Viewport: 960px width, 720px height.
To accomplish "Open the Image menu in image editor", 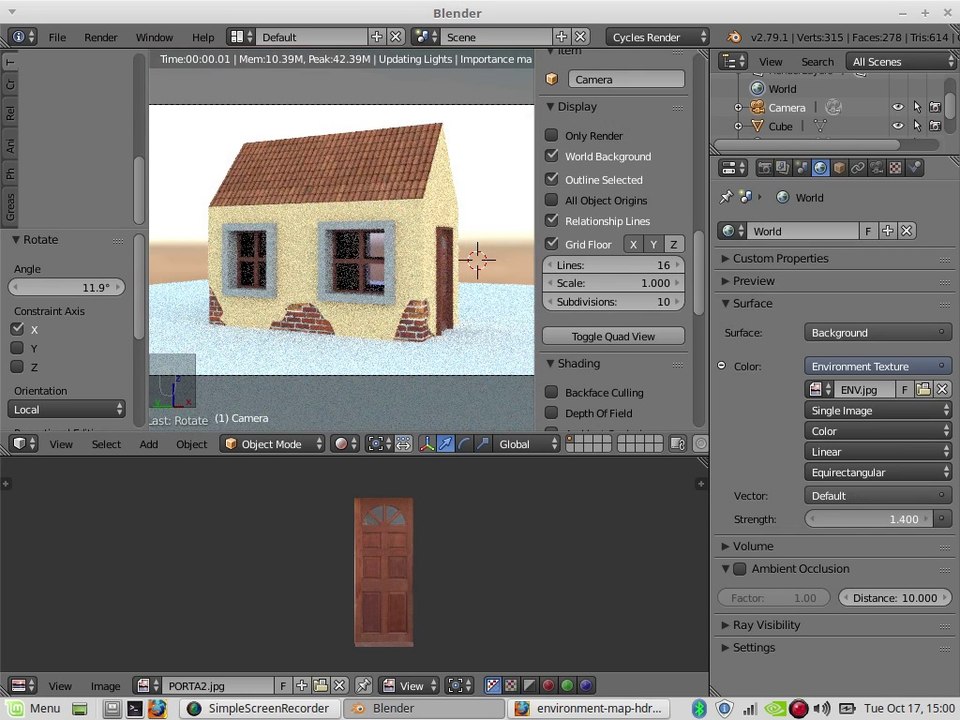I will pos(105,686).
